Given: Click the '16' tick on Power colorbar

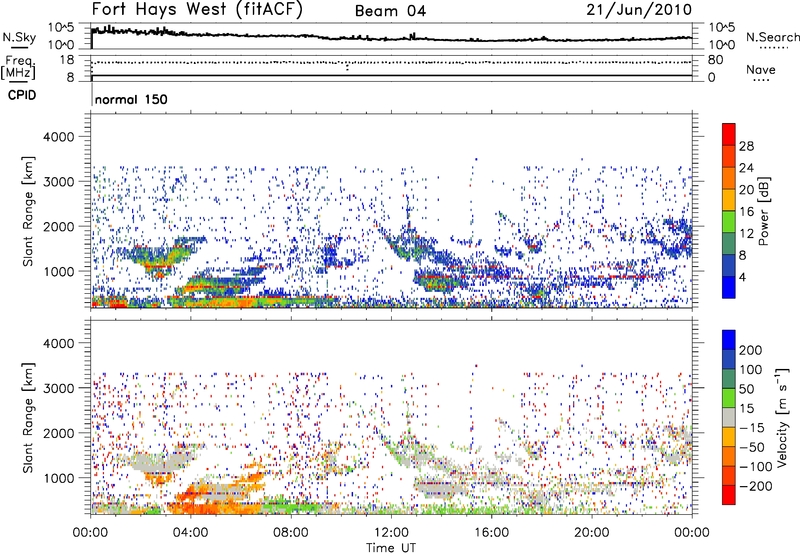Looking at the screenshot, I should pyautogui.click(x=746, y=212).
